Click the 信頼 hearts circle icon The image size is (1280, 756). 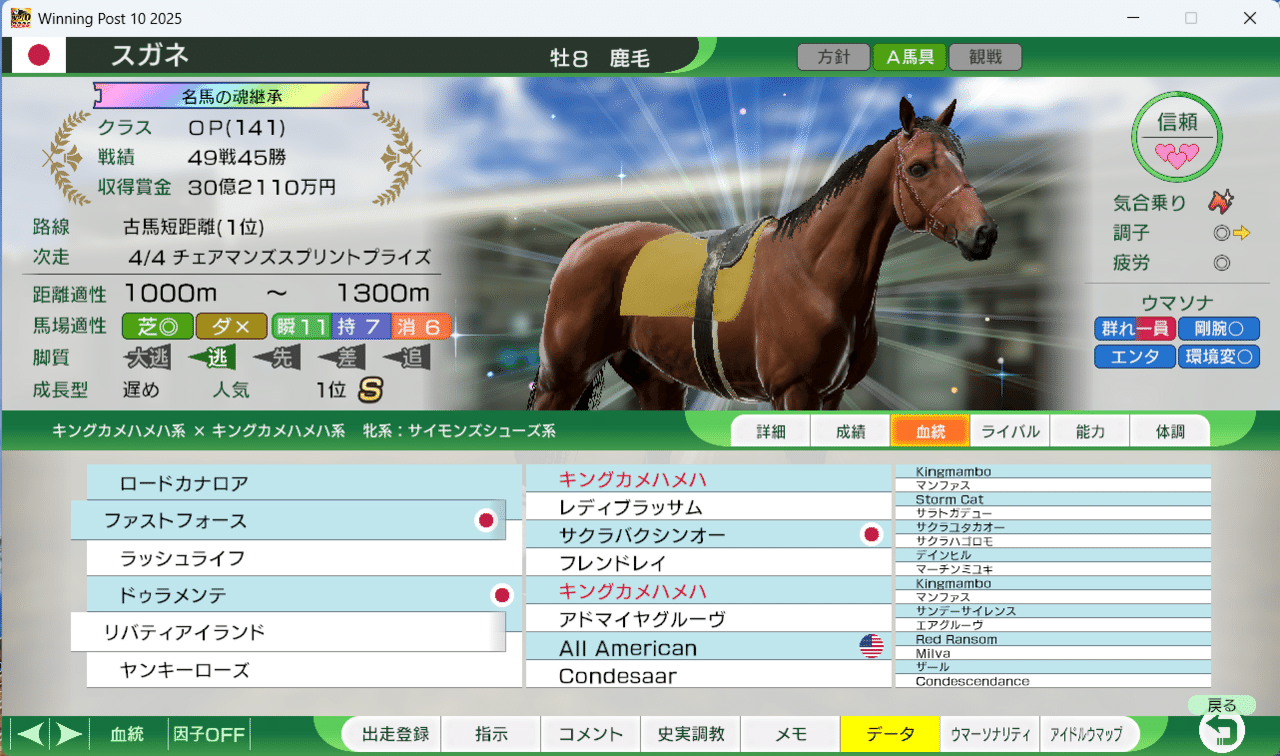[1176, 137]
